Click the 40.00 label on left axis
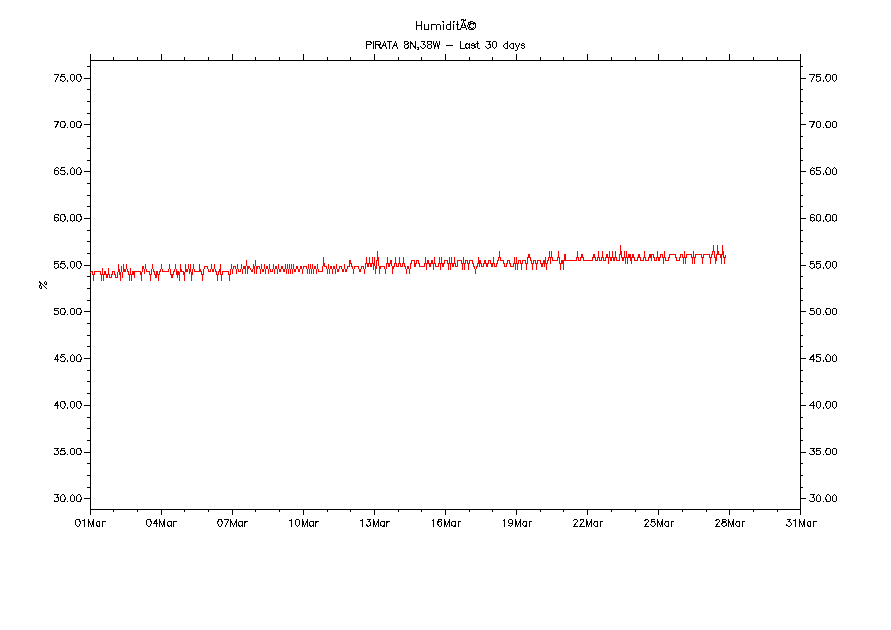The width and height of the screenshot is (891, 630). tap(68, 405)
